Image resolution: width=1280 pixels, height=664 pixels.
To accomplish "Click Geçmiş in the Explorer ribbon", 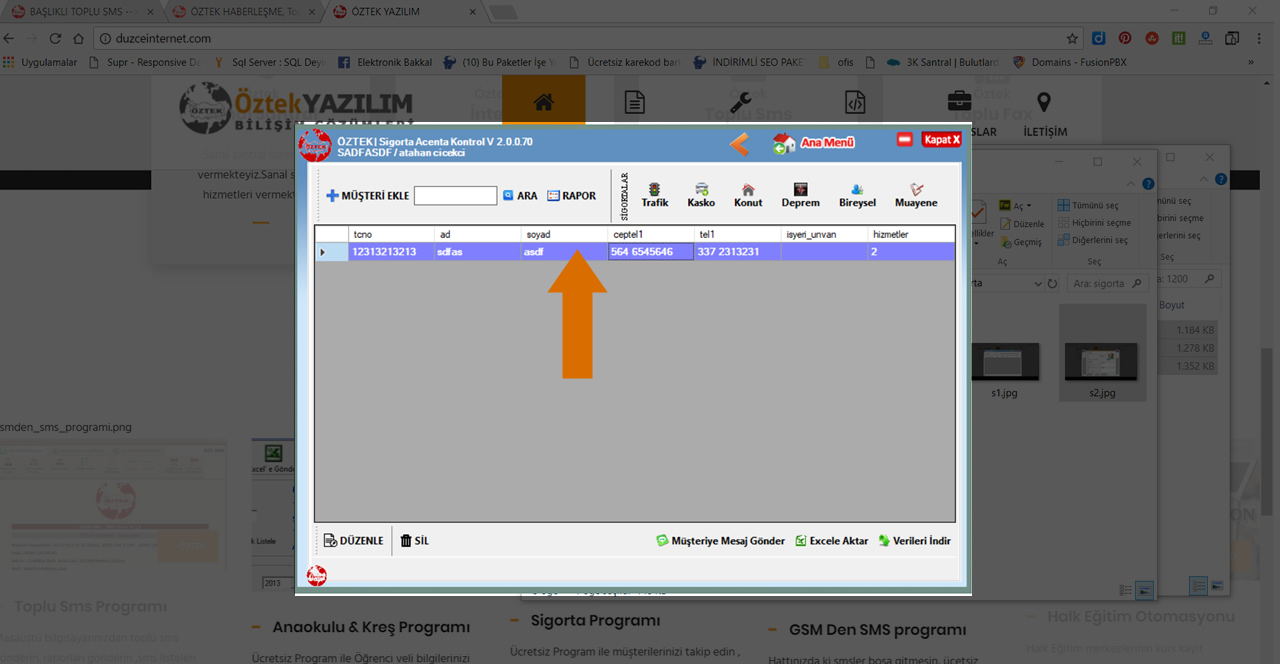I will tap(1021, 242).
